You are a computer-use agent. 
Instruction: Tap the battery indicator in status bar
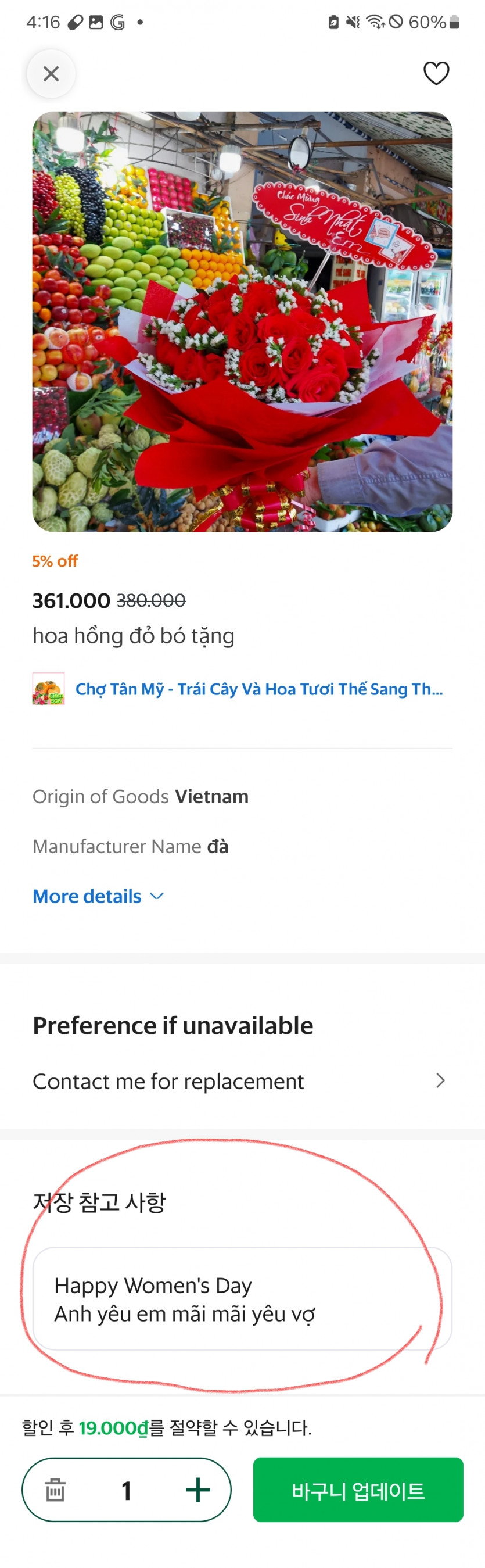point(454,23)
